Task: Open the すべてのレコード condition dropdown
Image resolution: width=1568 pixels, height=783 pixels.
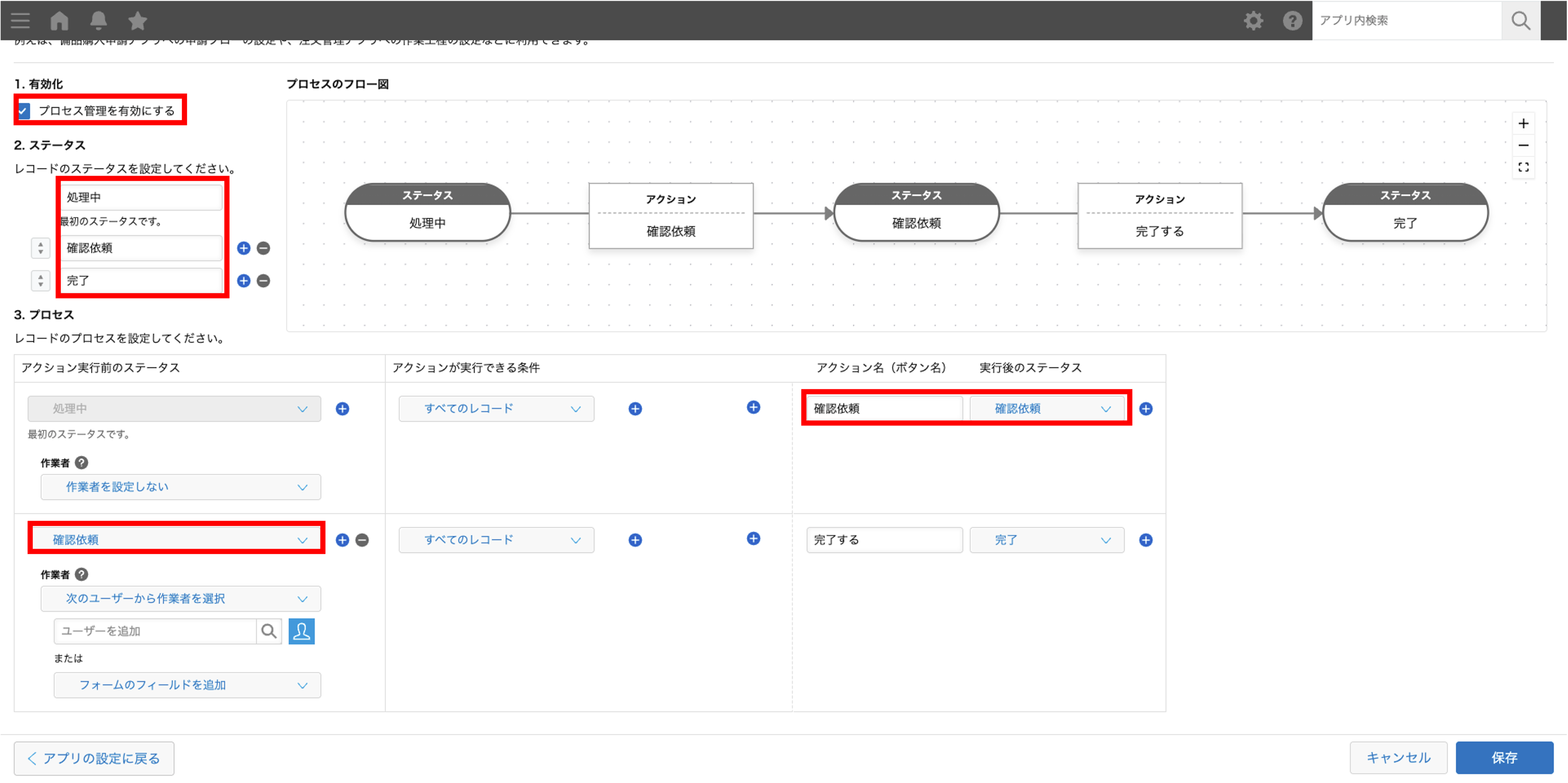Action: 496,408
